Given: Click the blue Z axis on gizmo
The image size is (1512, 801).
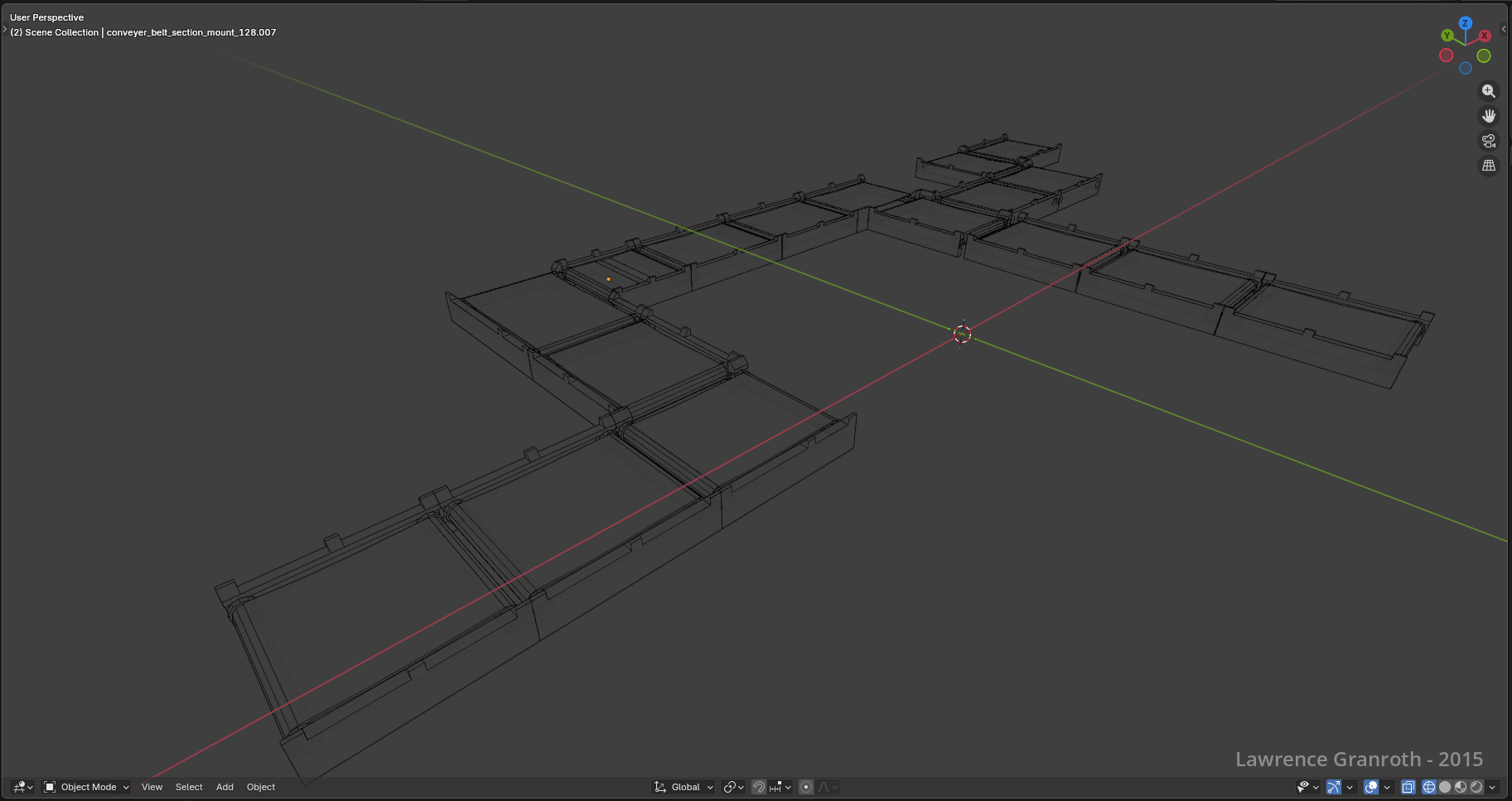Looking at the screenshot, I should pos(1466,23).
